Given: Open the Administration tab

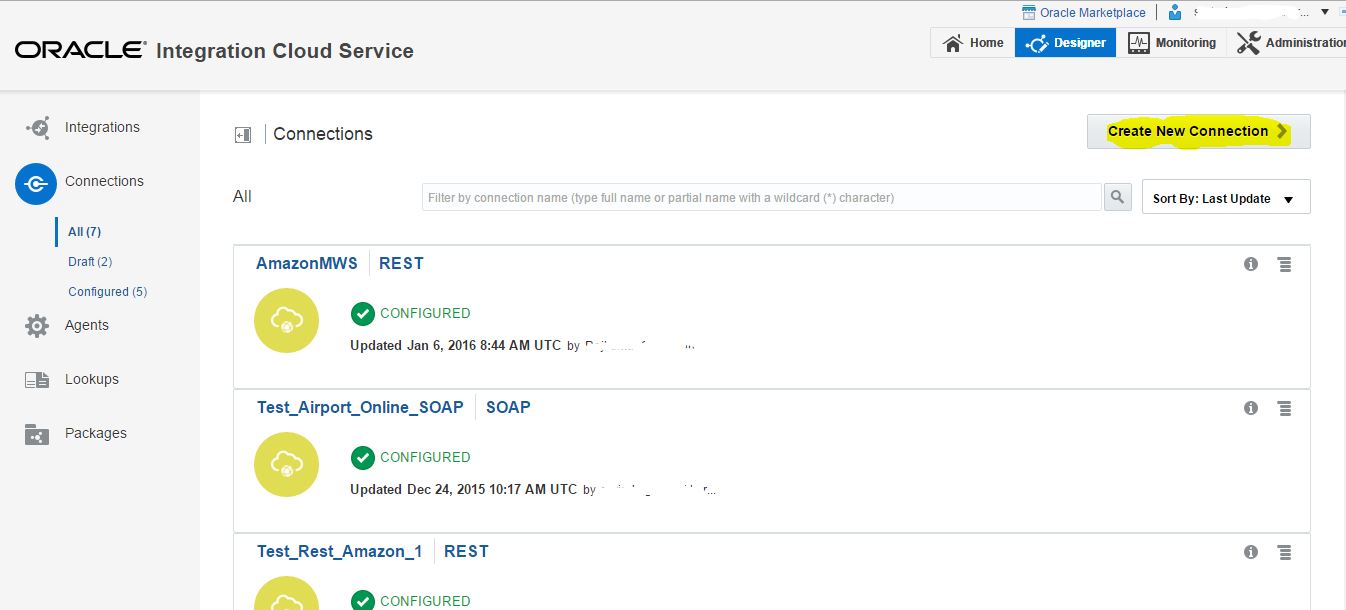Looking at the screenshot, I should coord(1290,43).
